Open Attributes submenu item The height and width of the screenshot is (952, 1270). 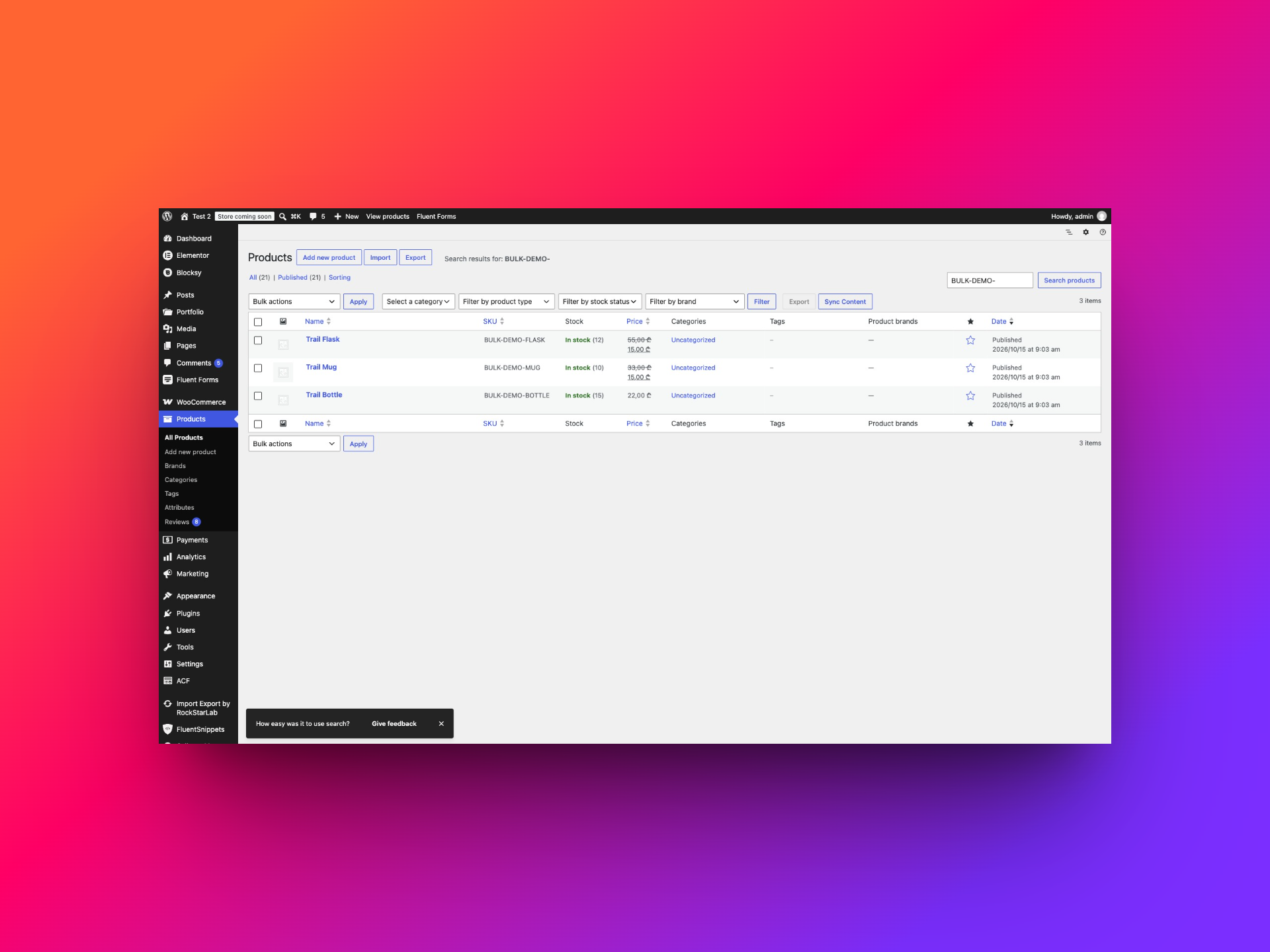pyautogui.click(x=179, y=508)
